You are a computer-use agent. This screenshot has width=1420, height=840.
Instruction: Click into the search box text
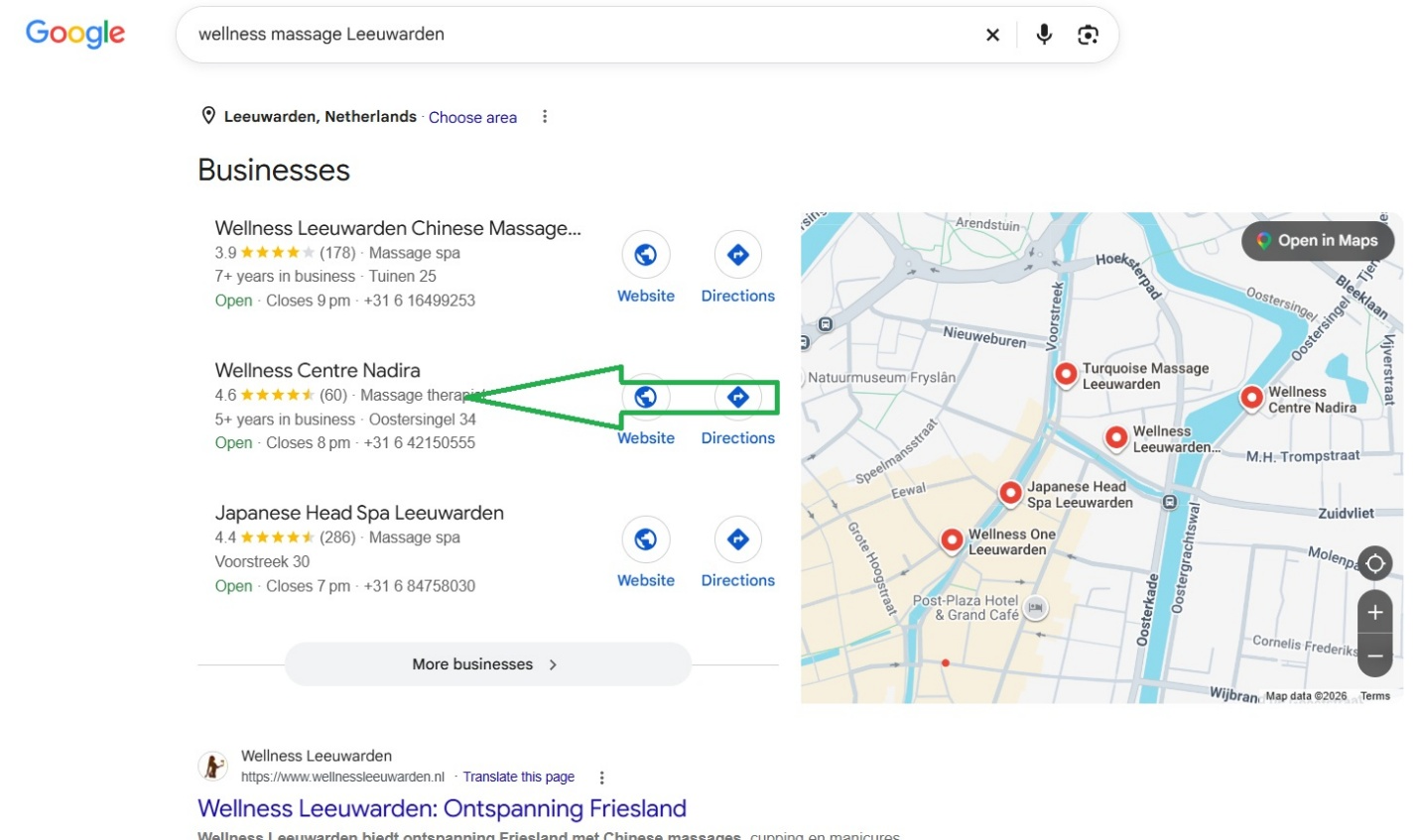tap(322, 34)
